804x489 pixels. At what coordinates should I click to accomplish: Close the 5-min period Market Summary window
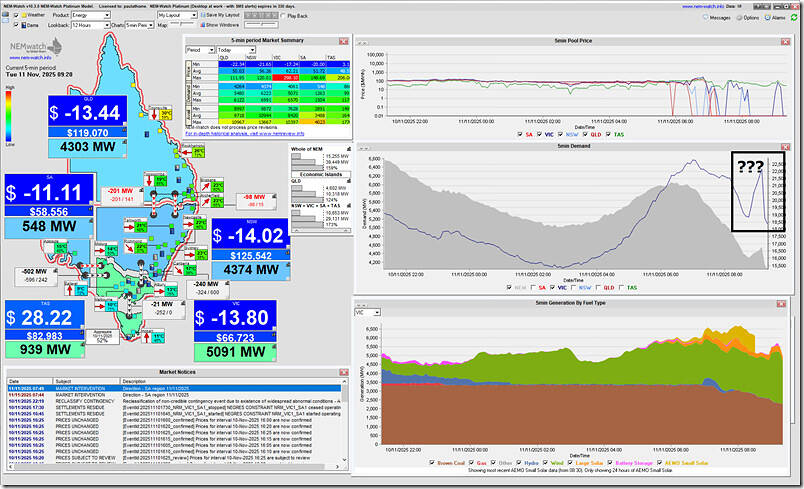(x=343, y=42)
